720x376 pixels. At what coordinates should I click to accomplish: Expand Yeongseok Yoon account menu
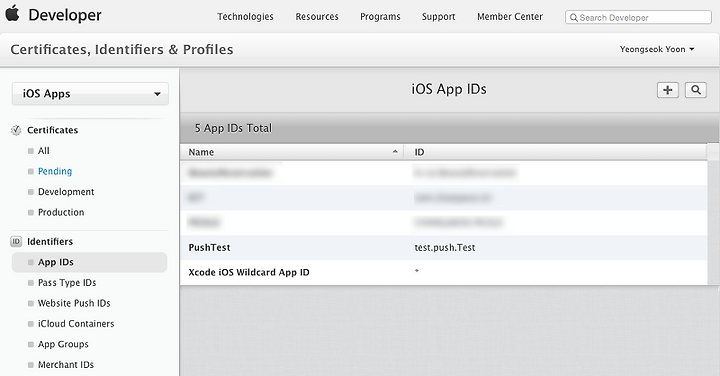pyautogui.click(x=657, y=49)
